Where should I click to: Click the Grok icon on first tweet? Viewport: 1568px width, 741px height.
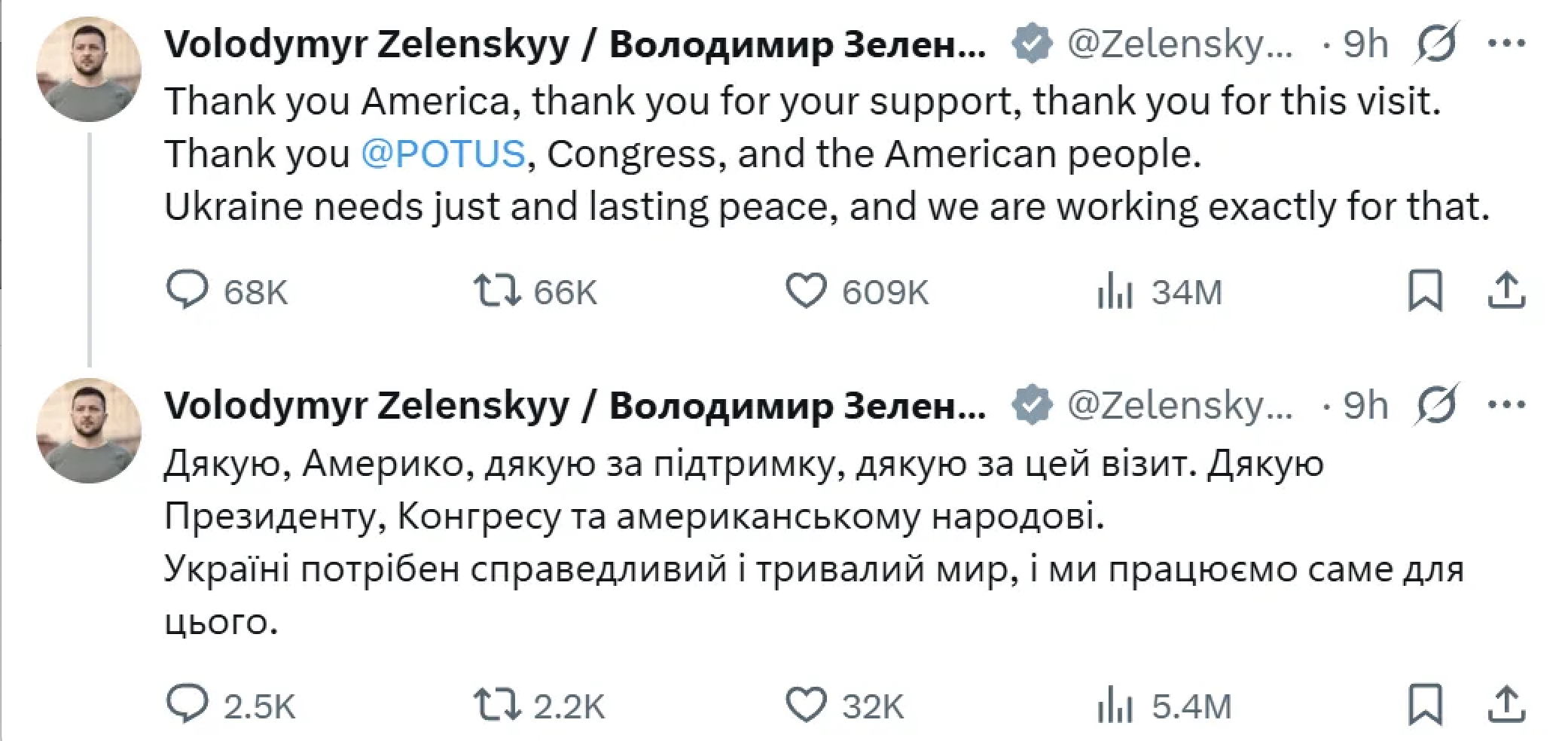click(x=1437, y=44)
